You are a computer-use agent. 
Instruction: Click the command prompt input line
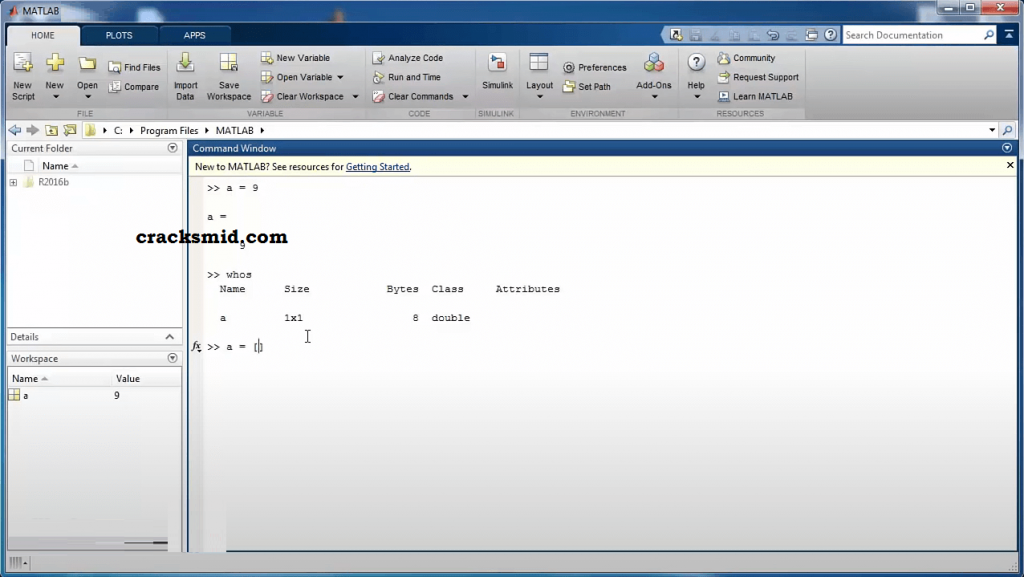tap(611, 347)
